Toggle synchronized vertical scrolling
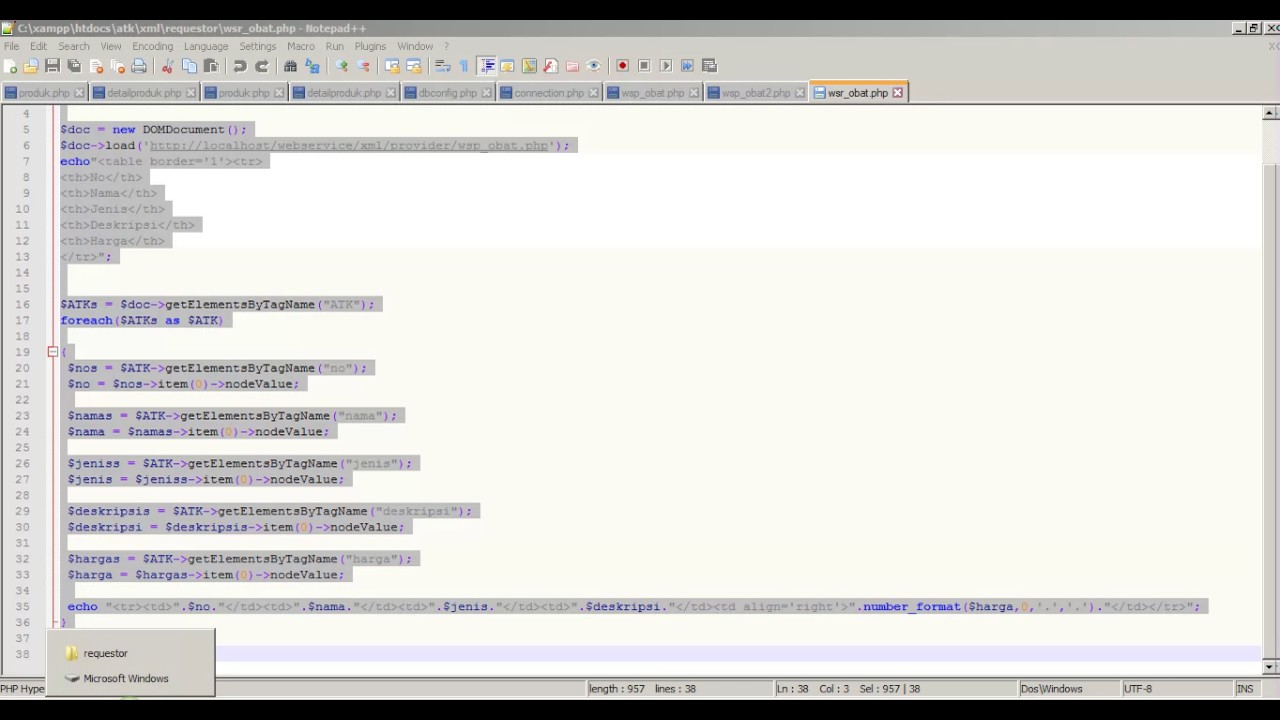The width and height of the screenshot is (1280, 720). coord(392,66)
